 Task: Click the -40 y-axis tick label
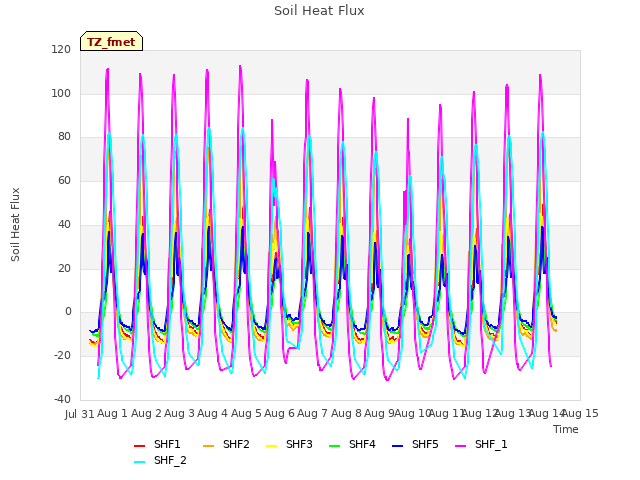[62, 399]
